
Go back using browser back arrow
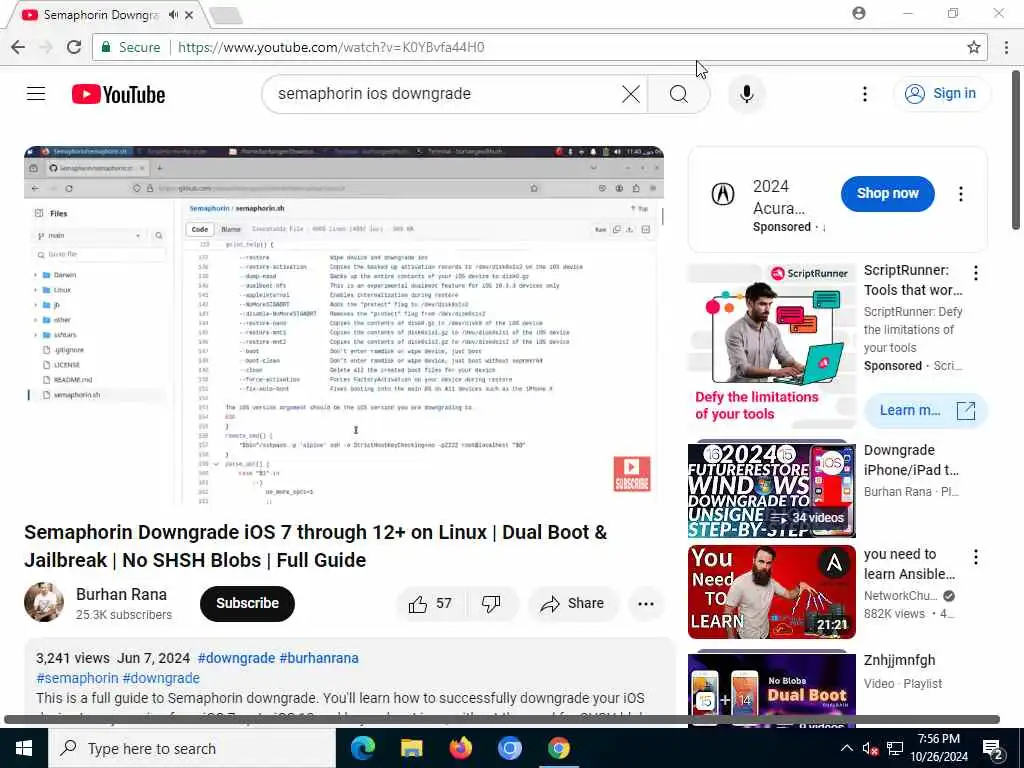tap(18, 47)
